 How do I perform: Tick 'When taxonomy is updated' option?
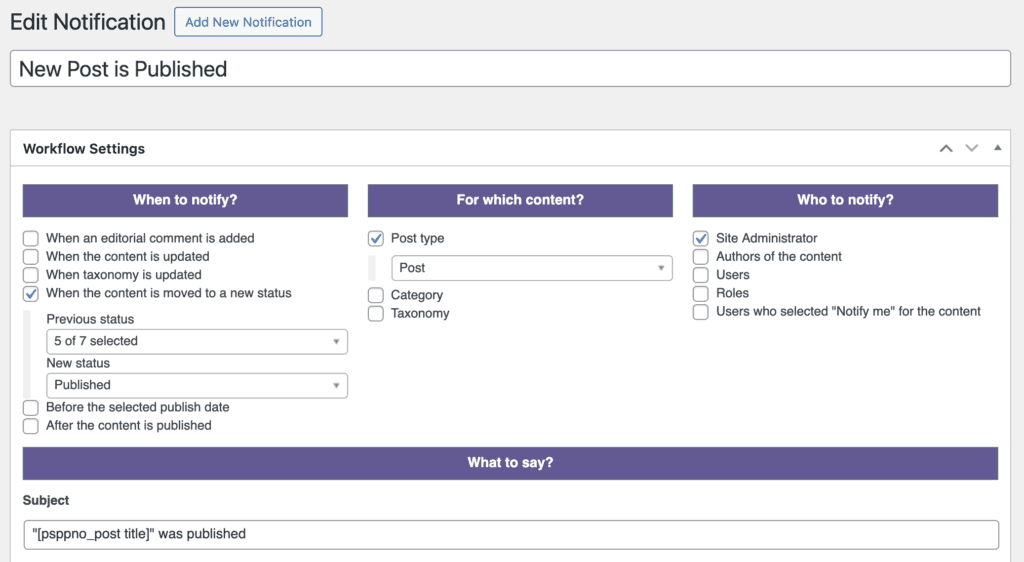tap(31, 275)
